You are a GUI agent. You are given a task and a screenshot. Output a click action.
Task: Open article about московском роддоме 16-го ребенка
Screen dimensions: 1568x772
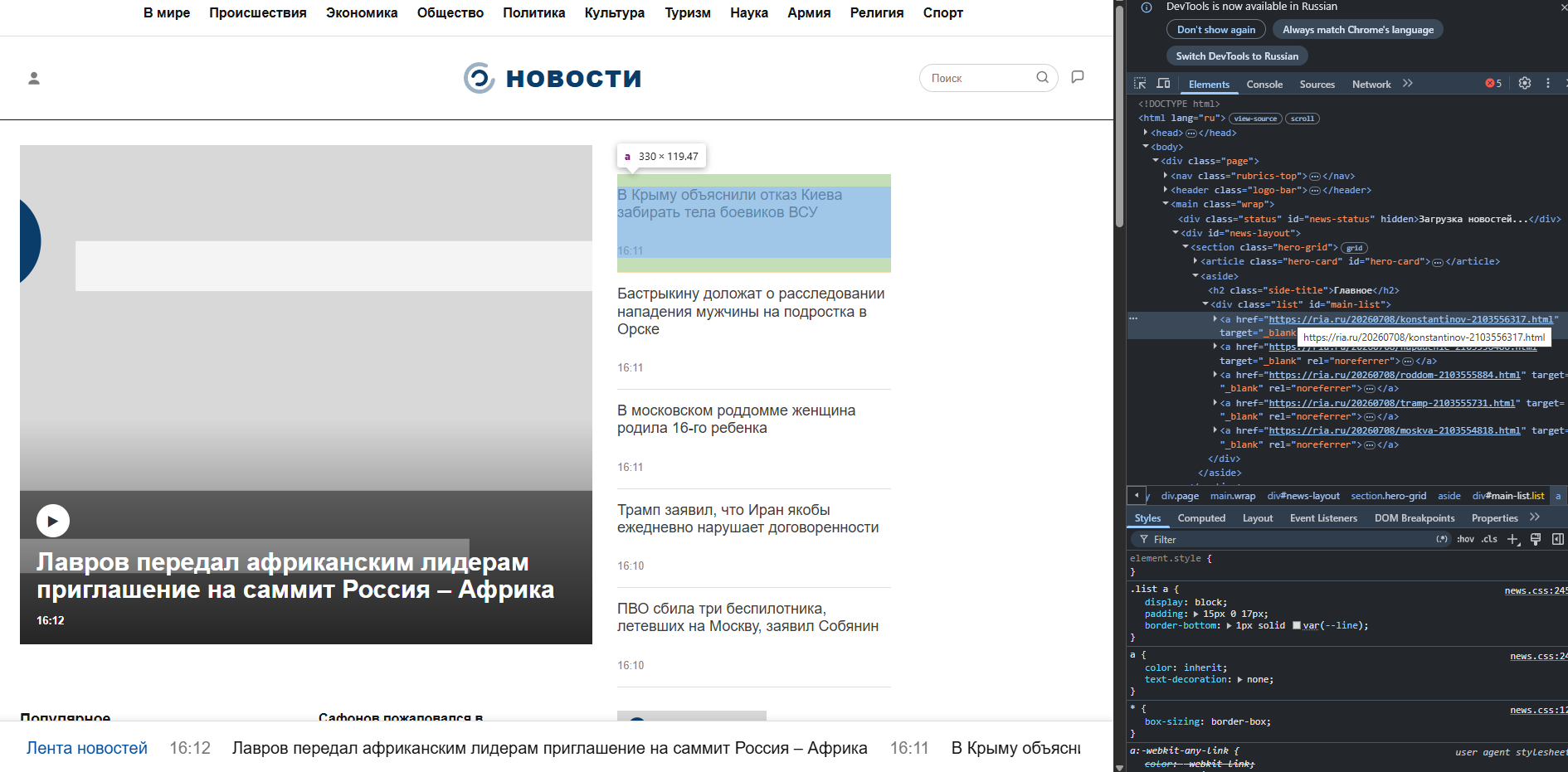click(738, 420)
